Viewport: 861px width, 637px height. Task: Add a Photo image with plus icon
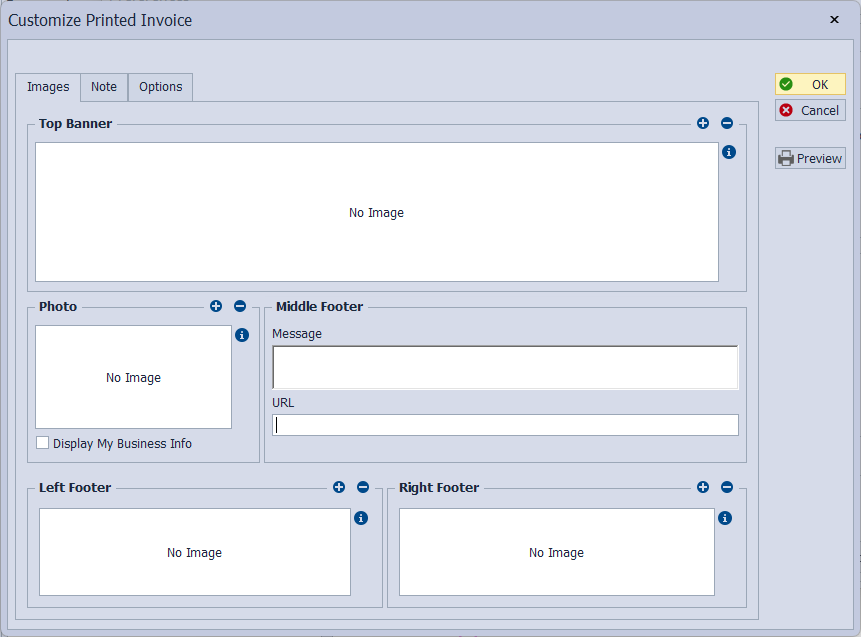(216, 306)
